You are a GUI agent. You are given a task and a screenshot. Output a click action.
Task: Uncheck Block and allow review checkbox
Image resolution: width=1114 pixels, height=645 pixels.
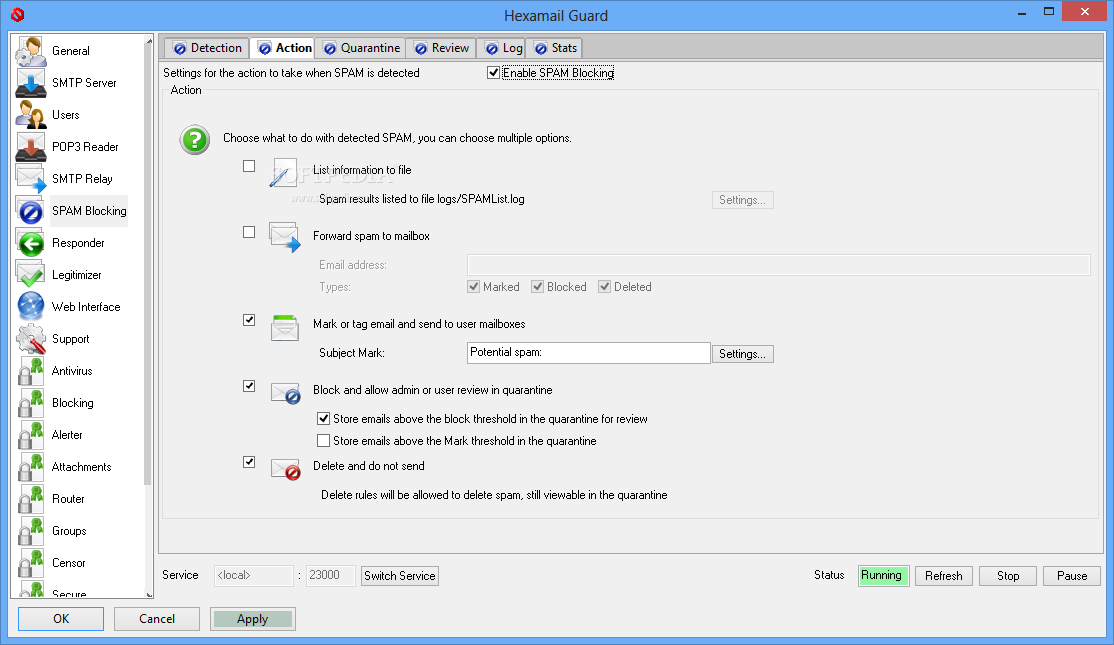249,386
